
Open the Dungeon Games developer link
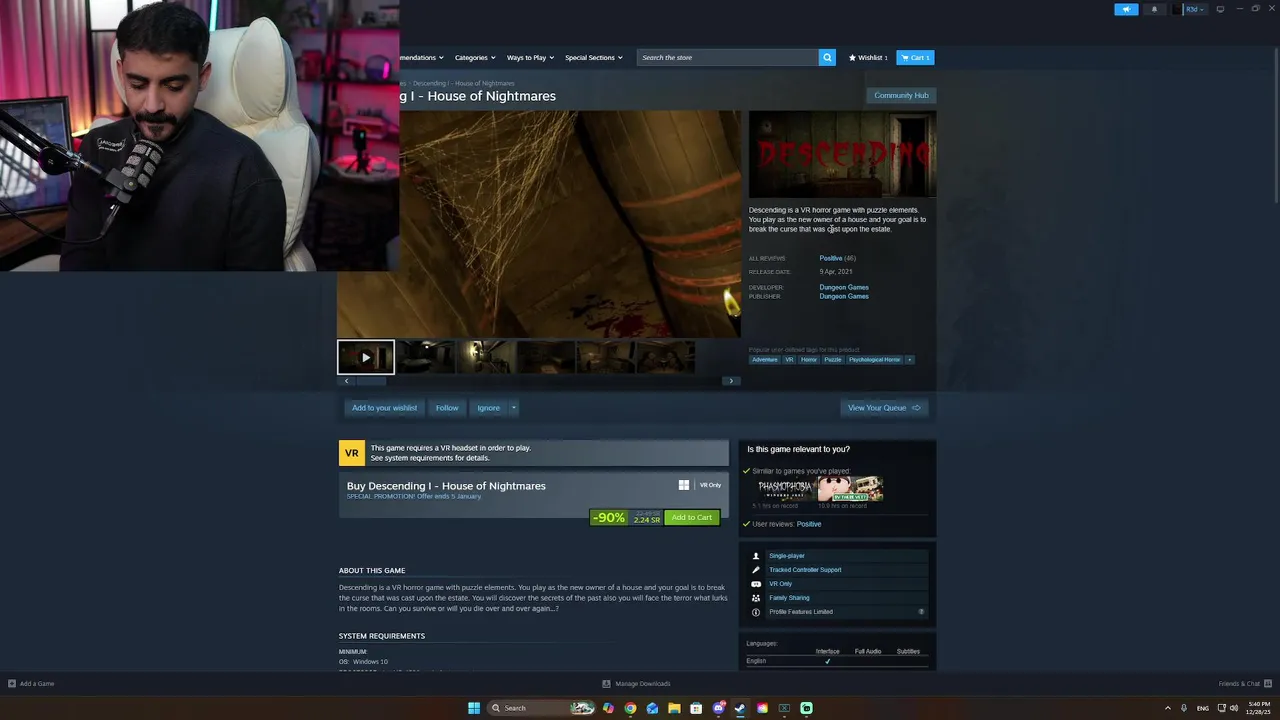[x=844, y=287]
